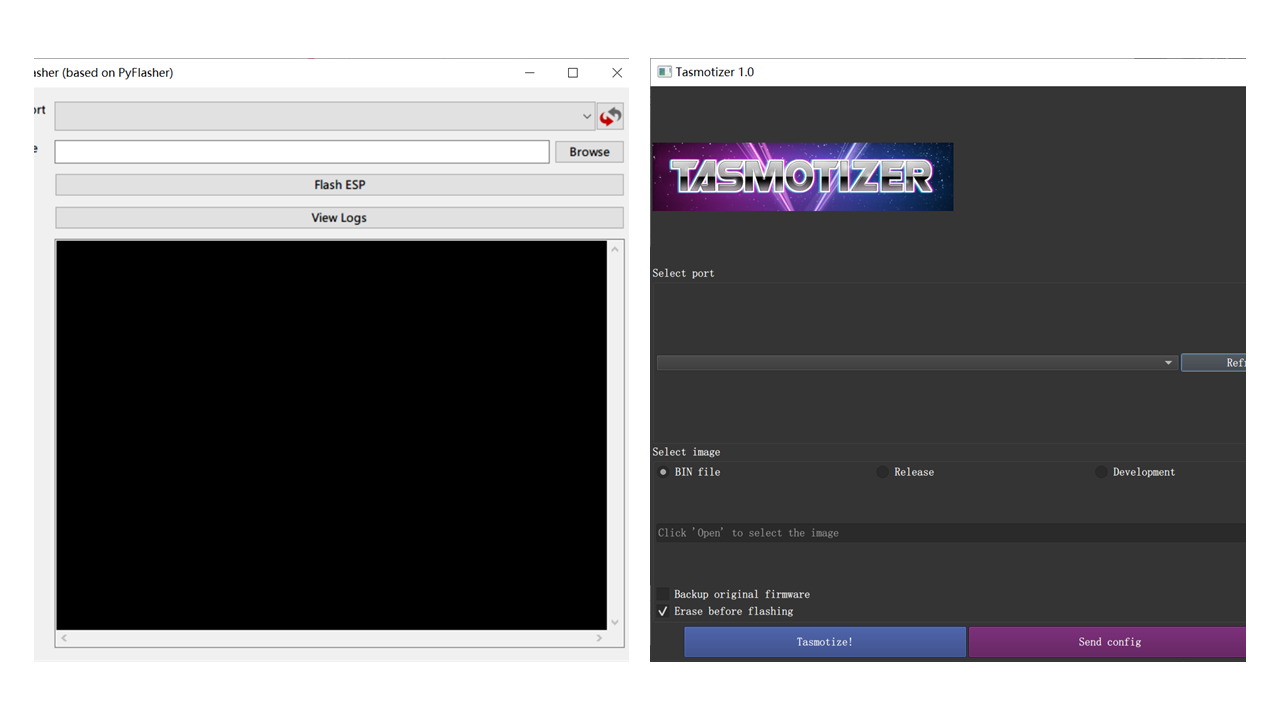Expand the Tasmotizer port selection combo box
The image size is (1280, 720).
tap(917, 363)
